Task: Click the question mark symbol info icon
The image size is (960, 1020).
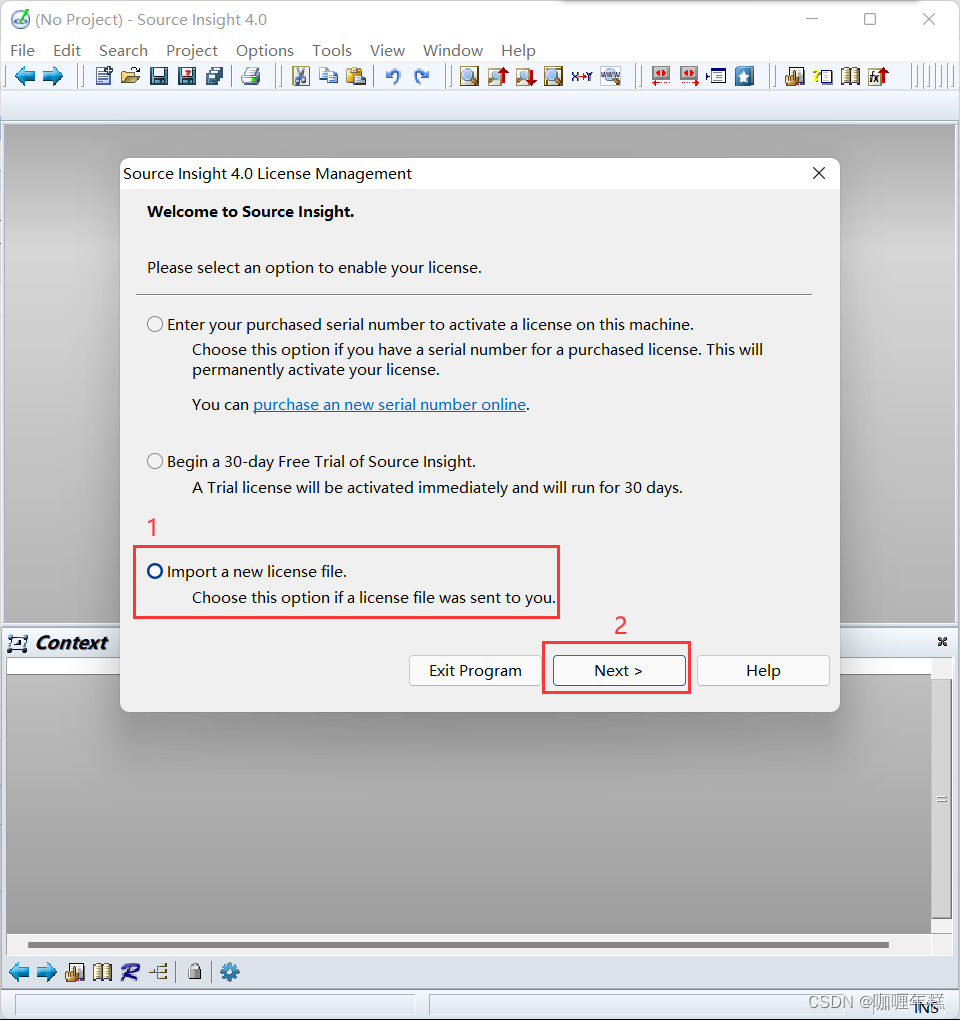Action: click(x=823, y=76)
